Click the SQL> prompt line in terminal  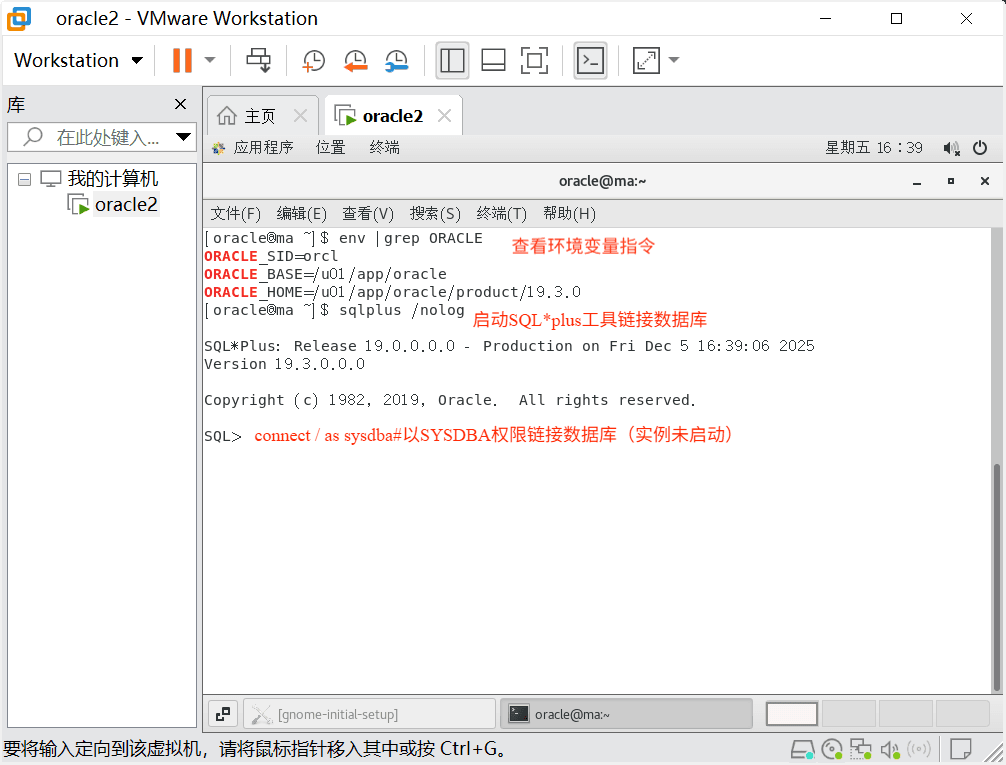pos(222,437)
